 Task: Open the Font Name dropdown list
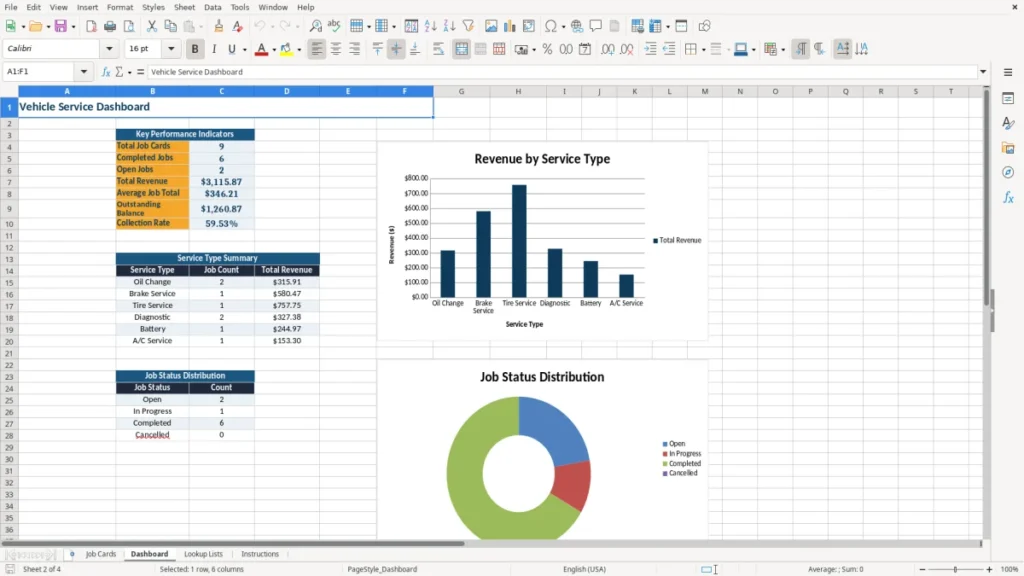pyautogui.click(x=109, y=49)
